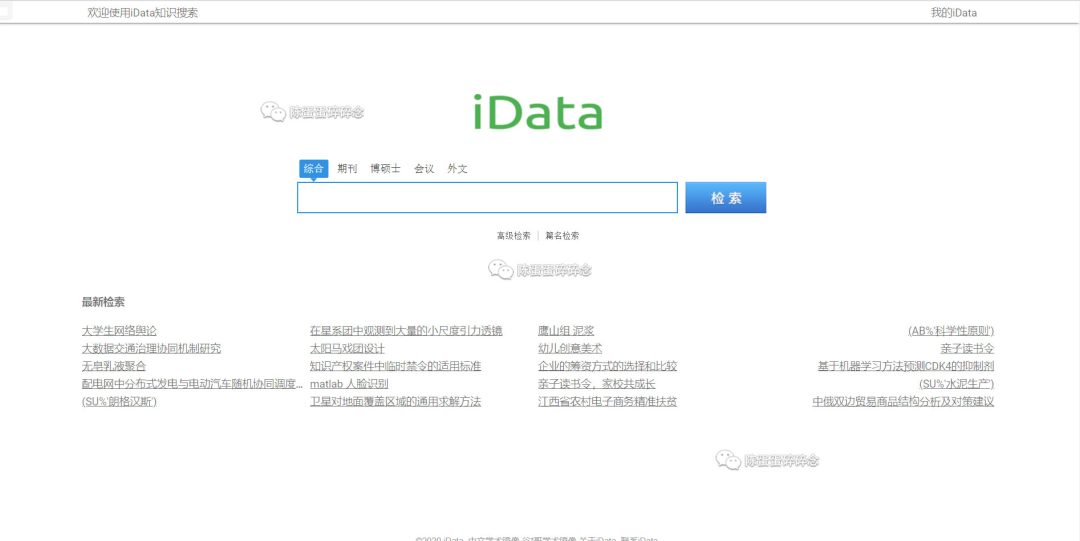Open the 博硕士 search tab
The height and width of the screenshot is (541, 1080).
pyautogui.click(x=385, y=168)
